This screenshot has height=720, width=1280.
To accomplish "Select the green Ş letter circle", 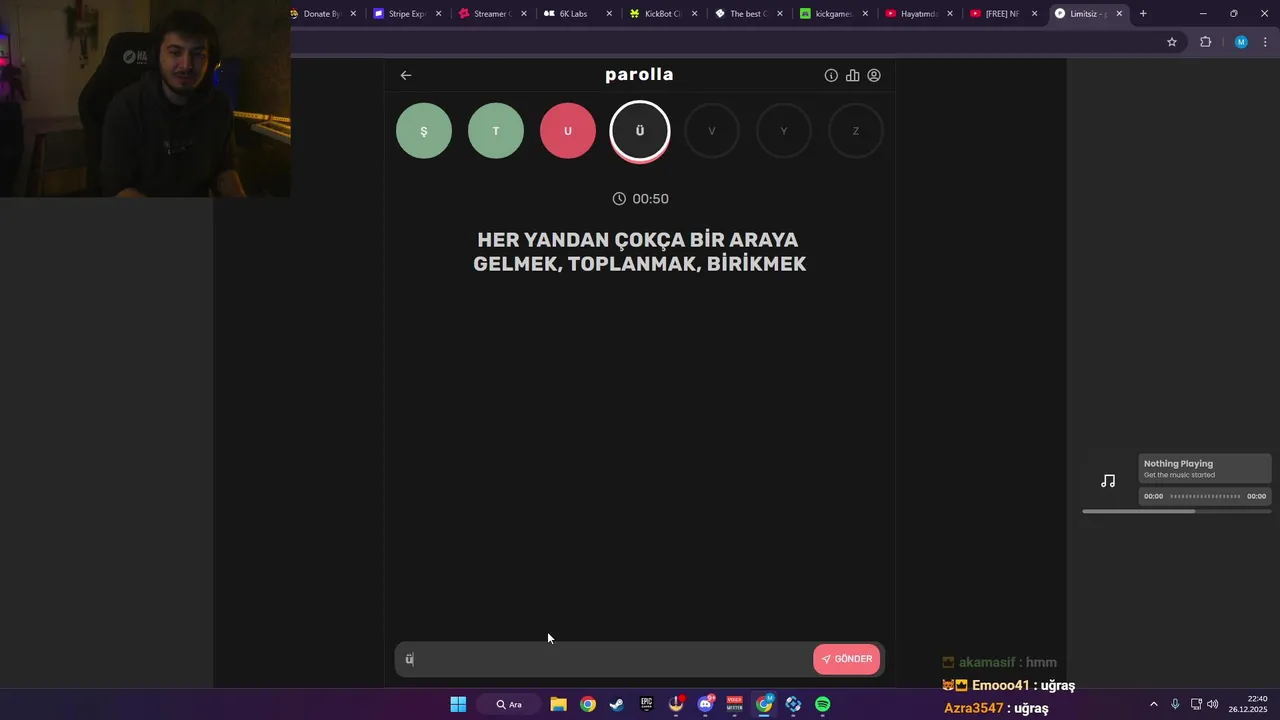I will coord(424,131).
